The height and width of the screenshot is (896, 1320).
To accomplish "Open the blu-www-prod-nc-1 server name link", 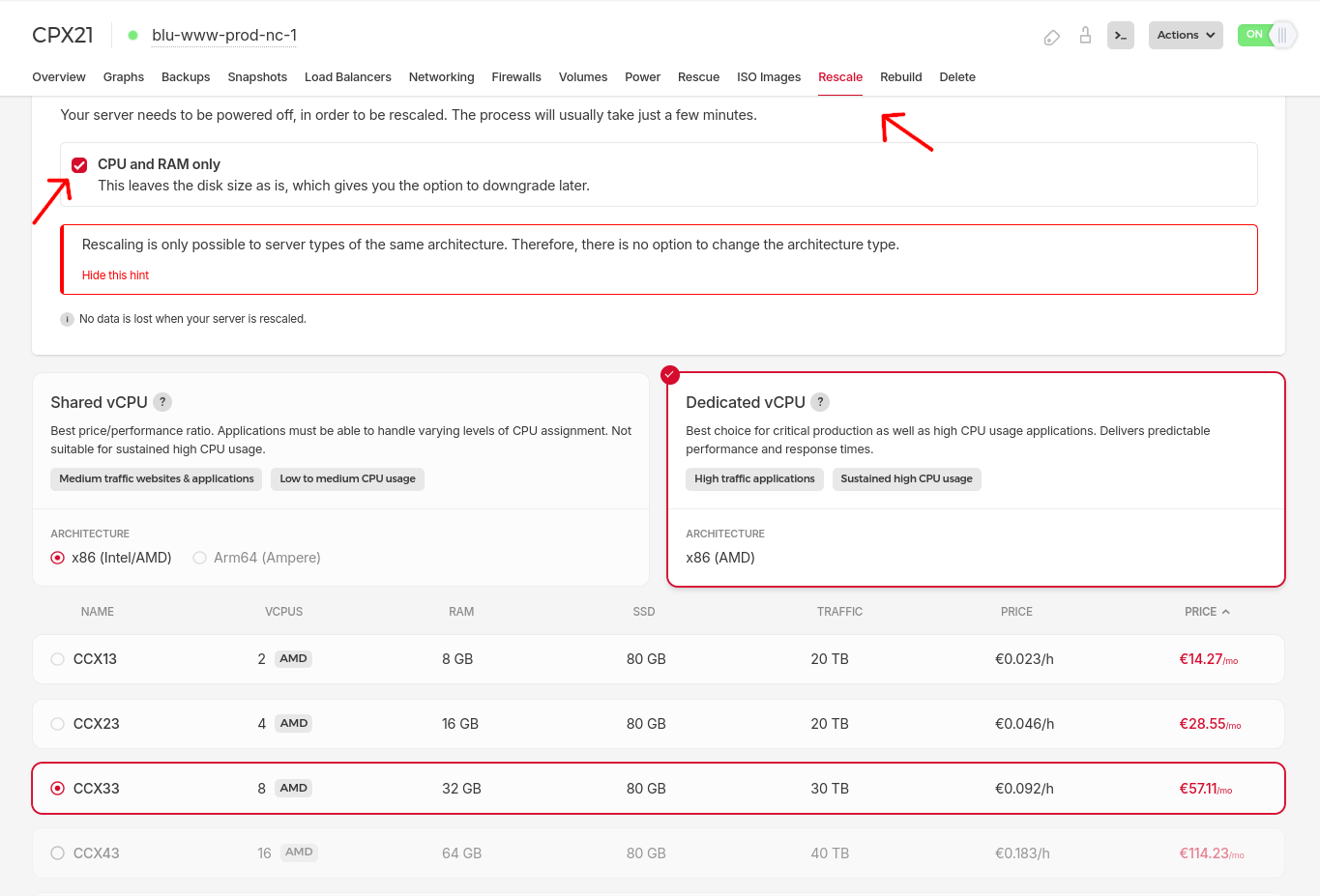I will click(x=223, y=35).
